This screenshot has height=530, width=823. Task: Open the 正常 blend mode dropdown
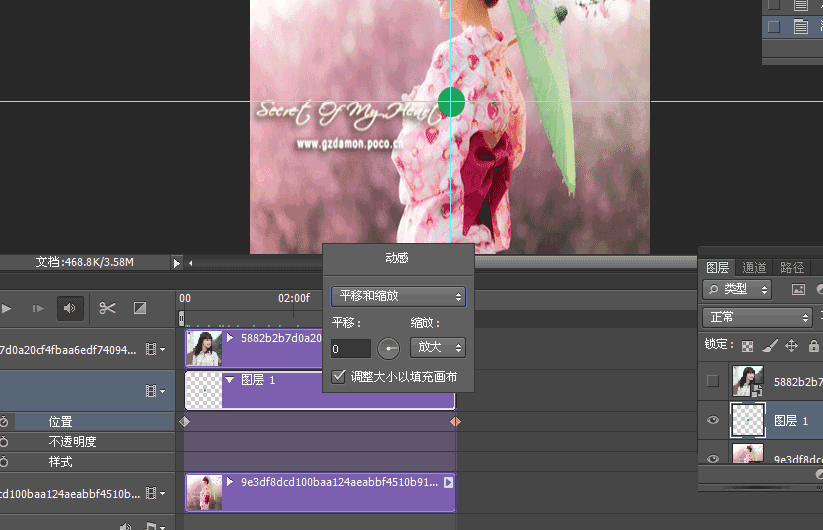[x=757, y=317]
